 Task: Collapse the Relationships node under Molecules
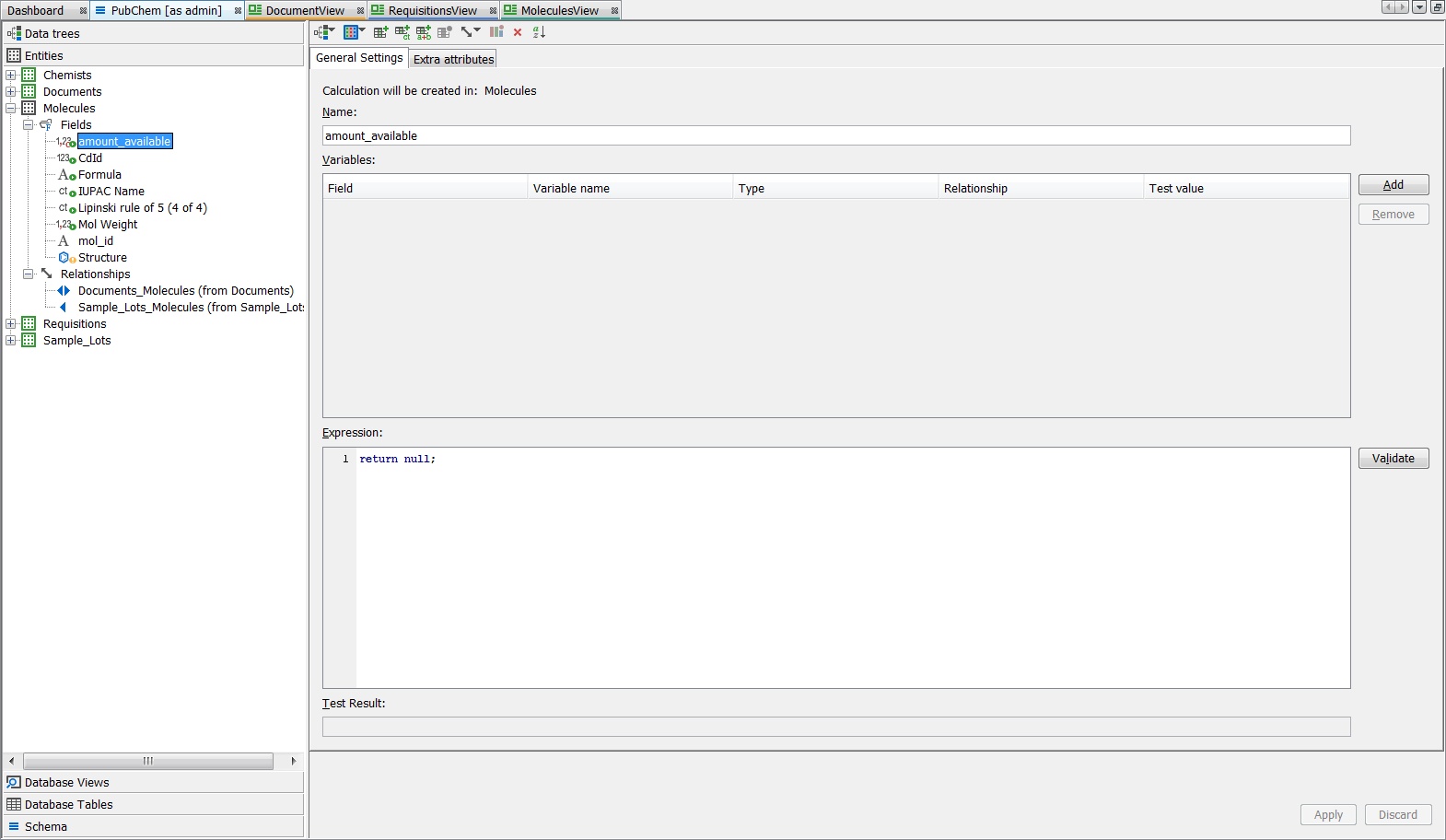(29, 274)
